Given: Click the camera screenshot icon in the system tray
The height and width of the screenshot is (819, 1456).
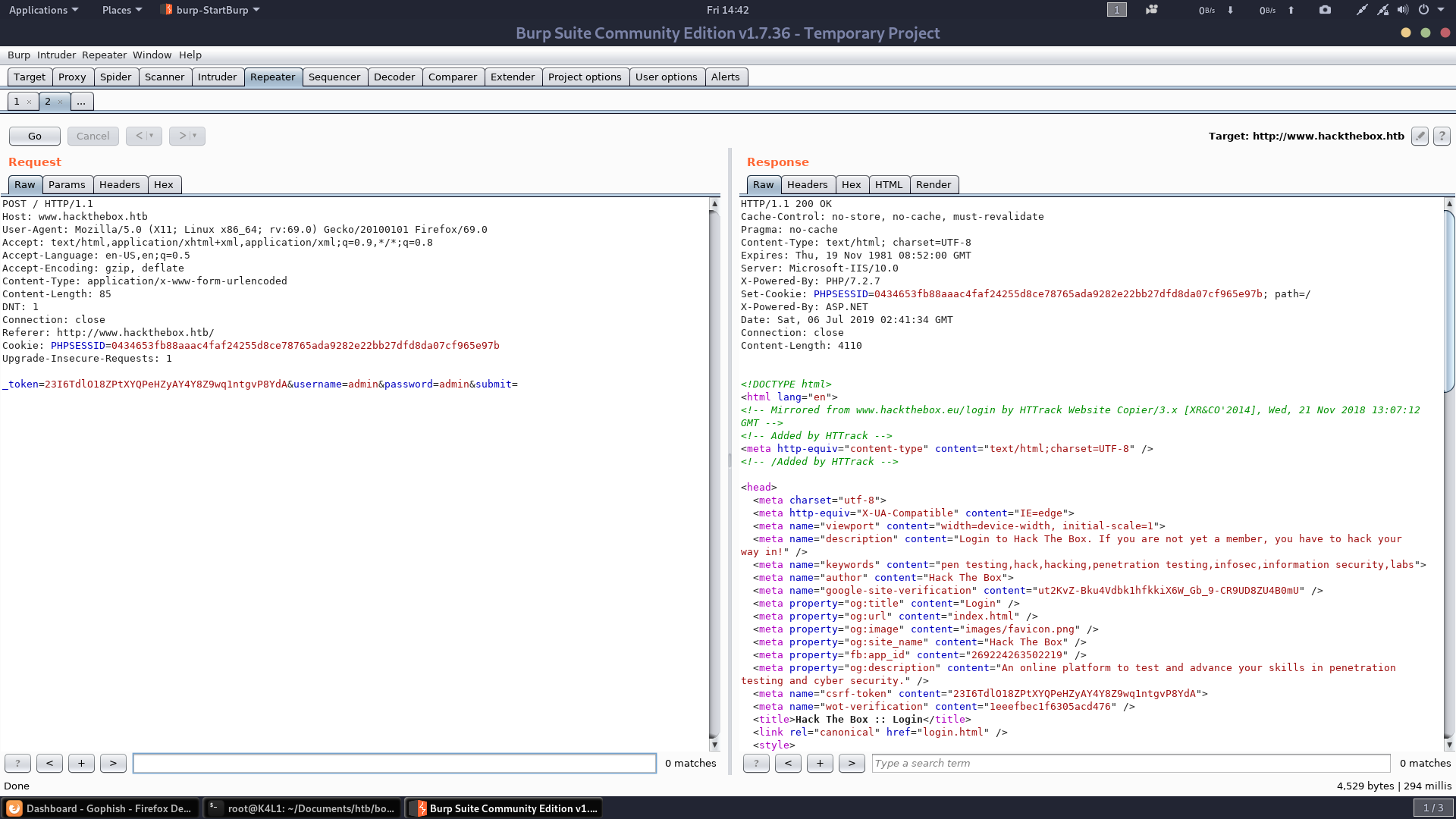Looking at the screenshot, I should click(x=1324, y=10).
